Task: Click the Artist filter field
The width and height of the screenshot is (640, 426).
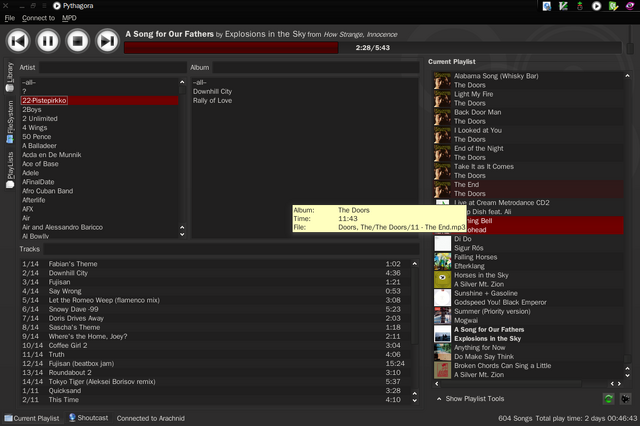Action: point(113,67)
